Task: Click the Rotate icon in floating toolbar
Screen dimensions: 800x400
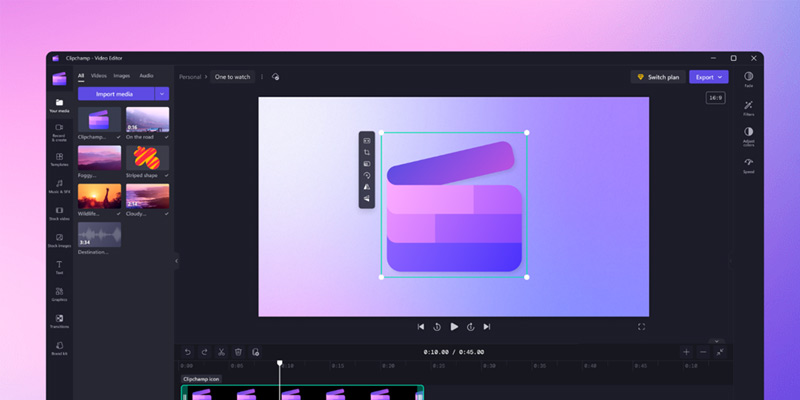Action: coord(366,176)
